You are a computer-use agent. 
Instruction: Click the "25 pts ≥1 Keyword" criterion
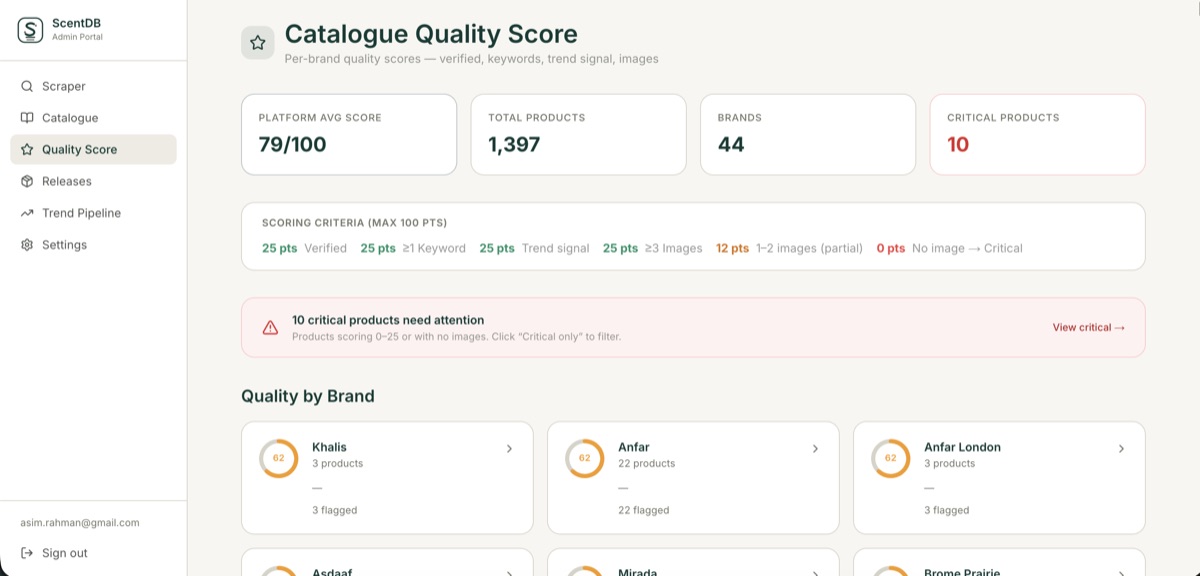coord(413,248)
